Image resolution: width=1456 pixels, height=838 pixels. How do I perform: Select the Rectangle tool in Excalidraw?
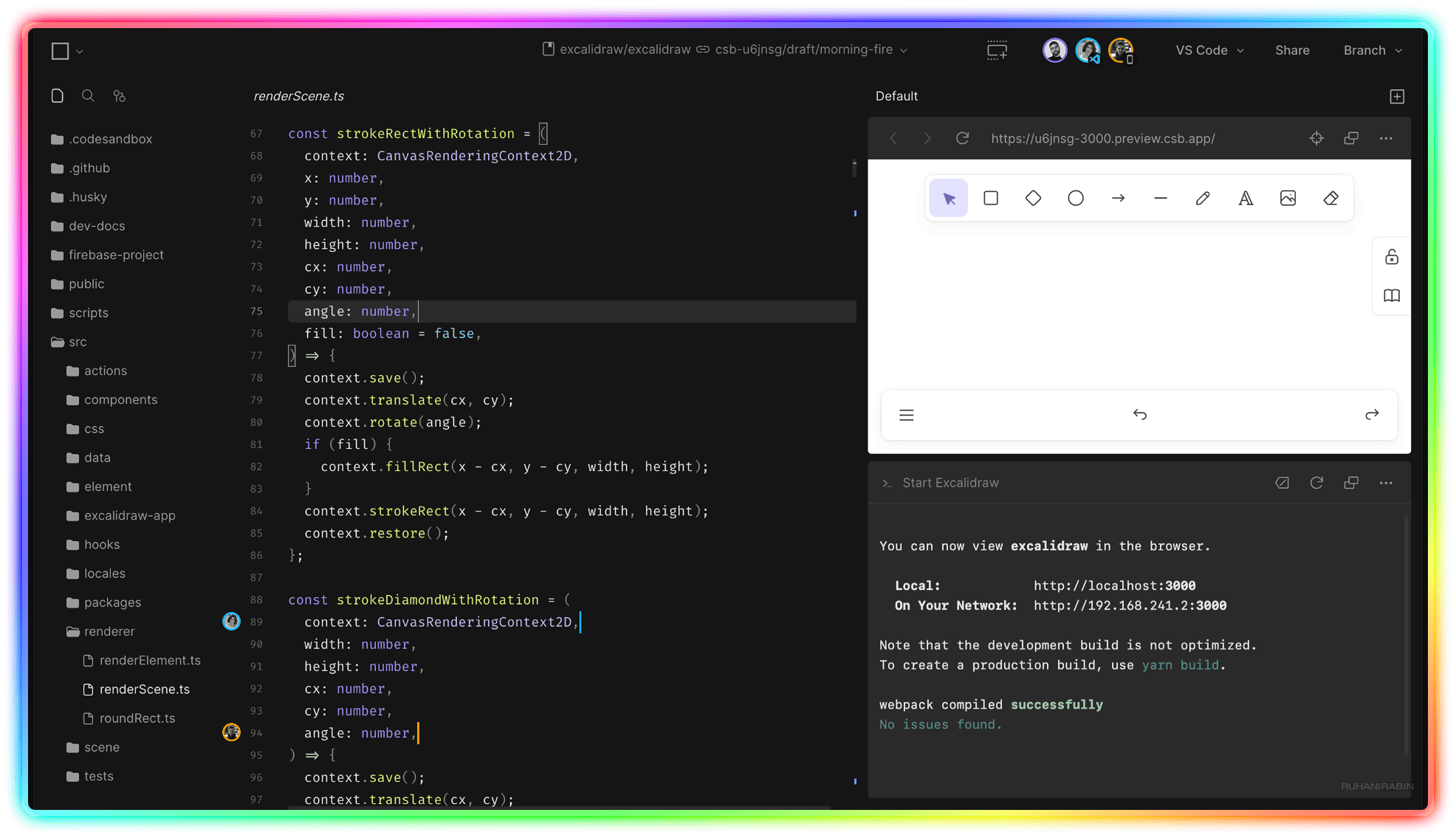pyautogui.click(x=990, y=198)
